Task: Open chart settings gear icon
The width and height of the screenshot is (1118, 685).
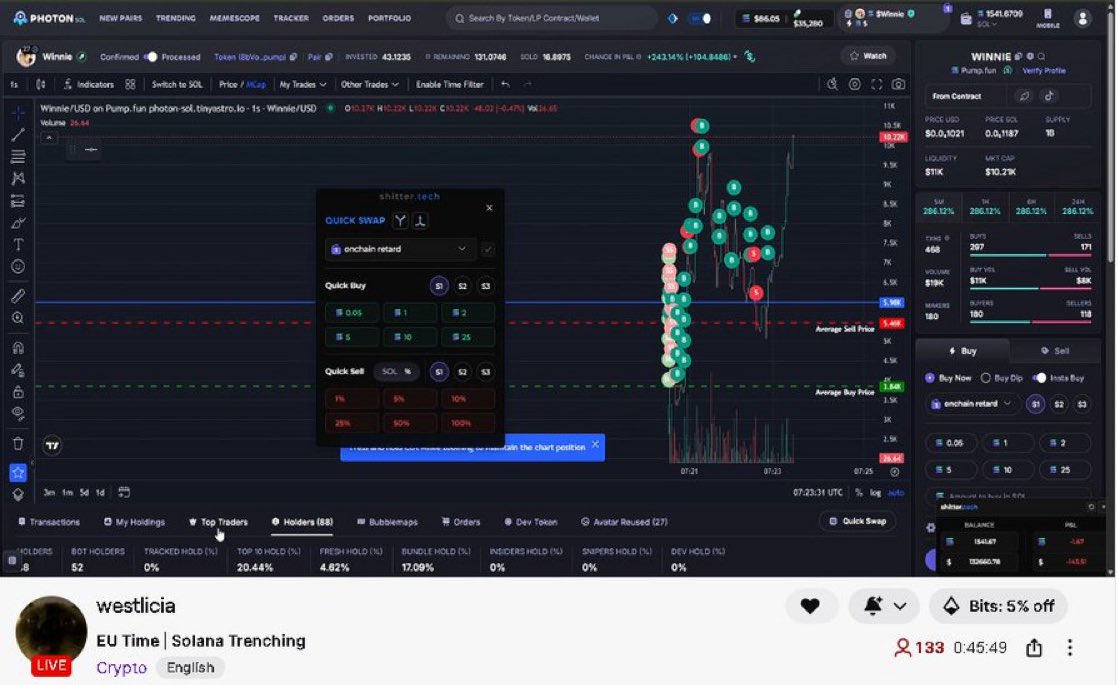Action: tap(854, 84)
